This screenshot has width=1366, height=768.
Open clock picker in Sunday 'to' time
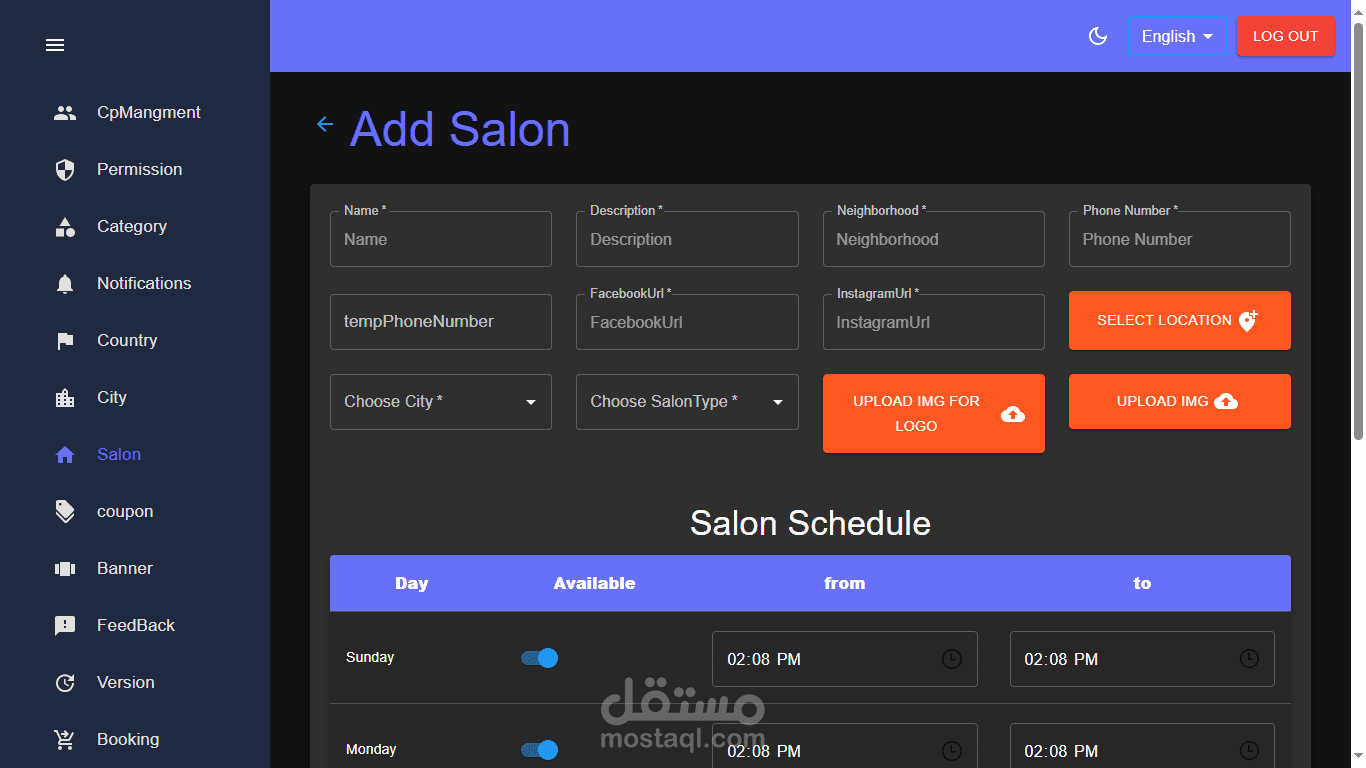tap(1249, 659)
